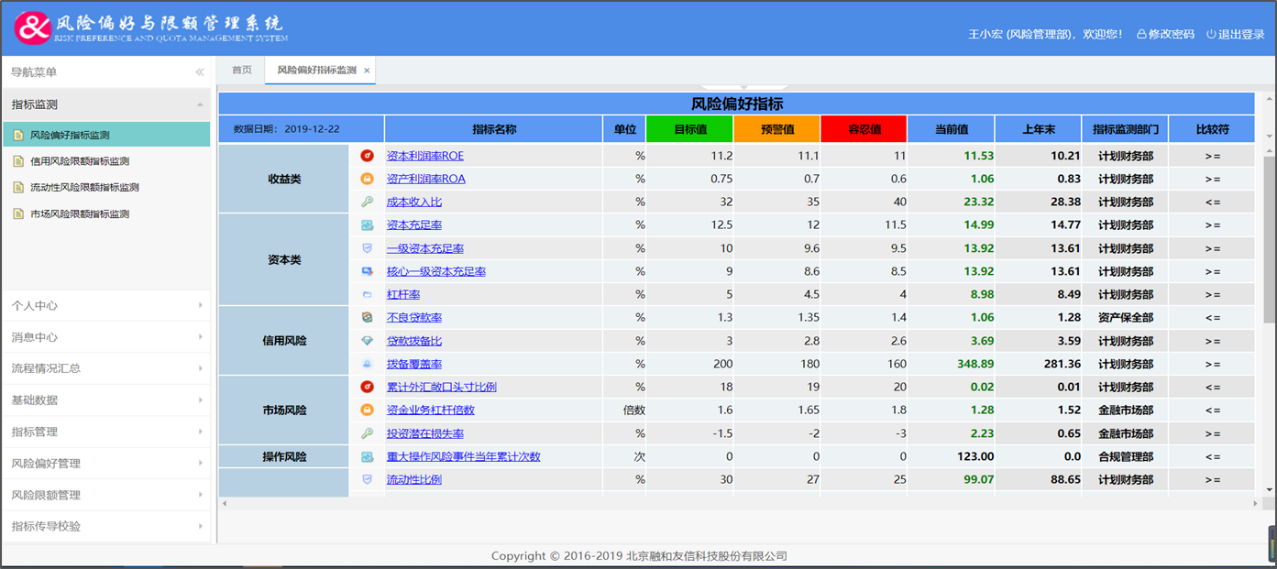This screenshot has width=1277, height=569.
Task: Open 信用风险限额指标监测 in the sidebar
Action: 106,161
